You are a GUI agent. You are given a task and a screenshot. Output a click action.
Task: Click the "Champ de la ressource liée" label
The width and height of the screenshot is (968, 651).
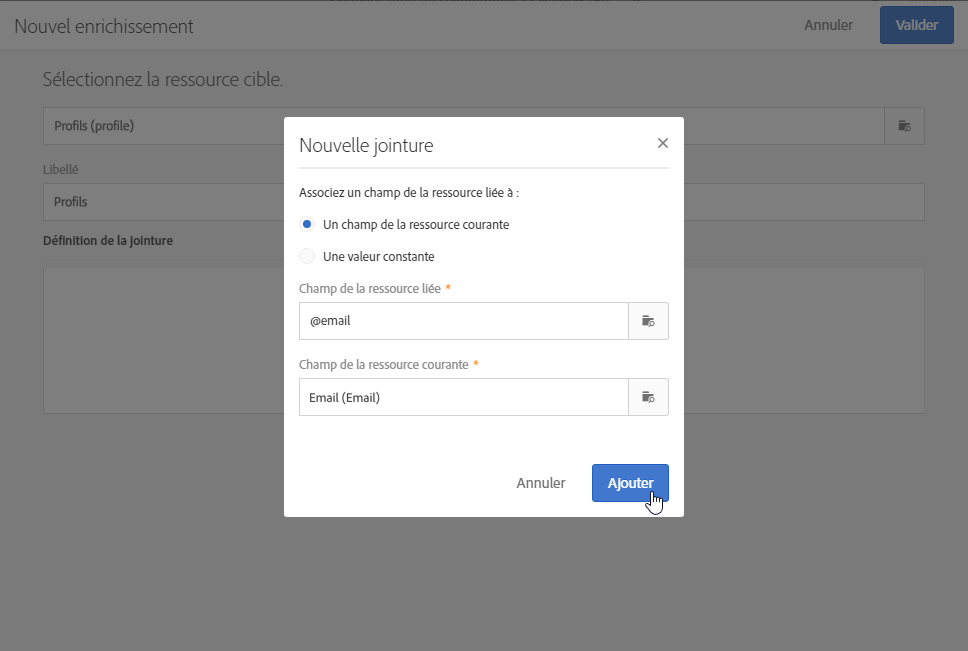point(369,289)
